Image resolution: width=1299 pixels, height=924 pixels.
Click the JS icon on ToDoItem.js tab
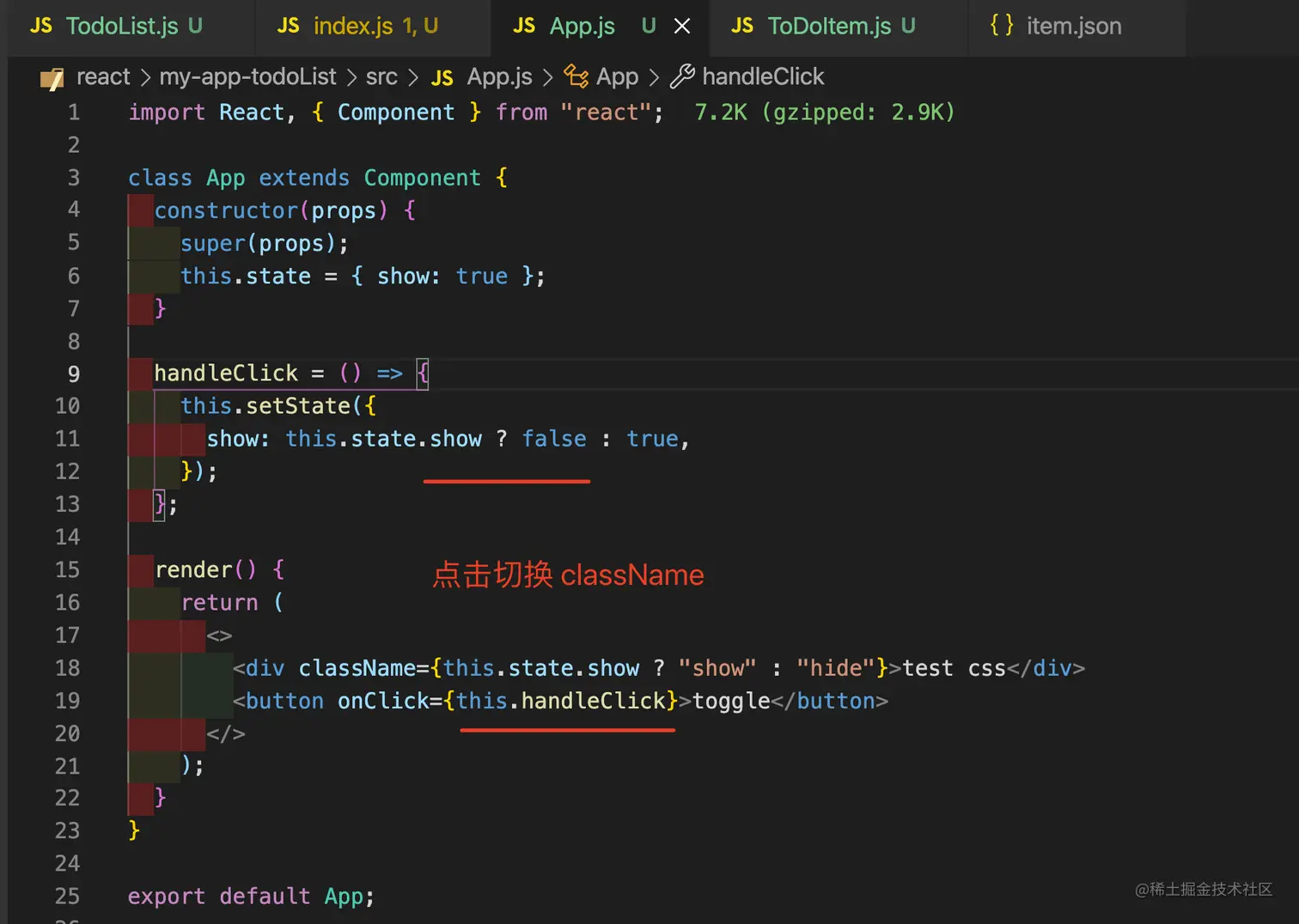[742, 26]
